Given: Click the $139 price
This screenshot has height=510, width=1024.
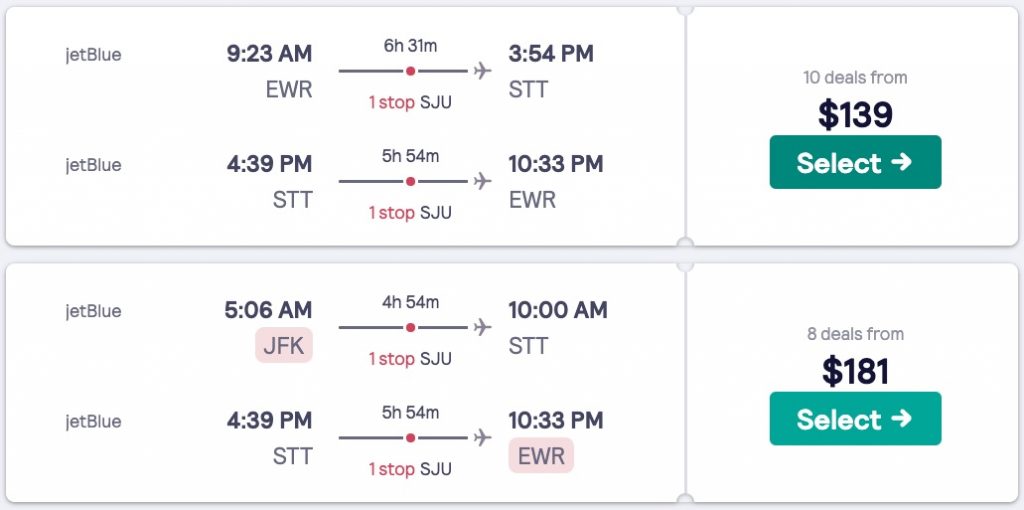Looking at the screenshot, I should coord(855,115).
